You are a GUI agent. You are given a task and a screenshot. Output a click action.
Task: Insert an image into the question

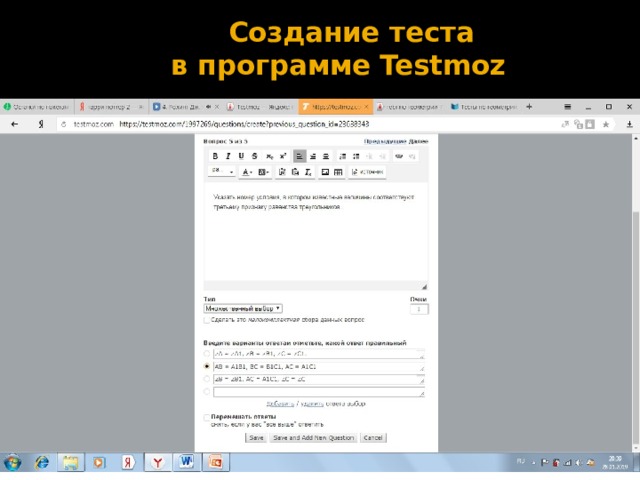coord(325,172)
